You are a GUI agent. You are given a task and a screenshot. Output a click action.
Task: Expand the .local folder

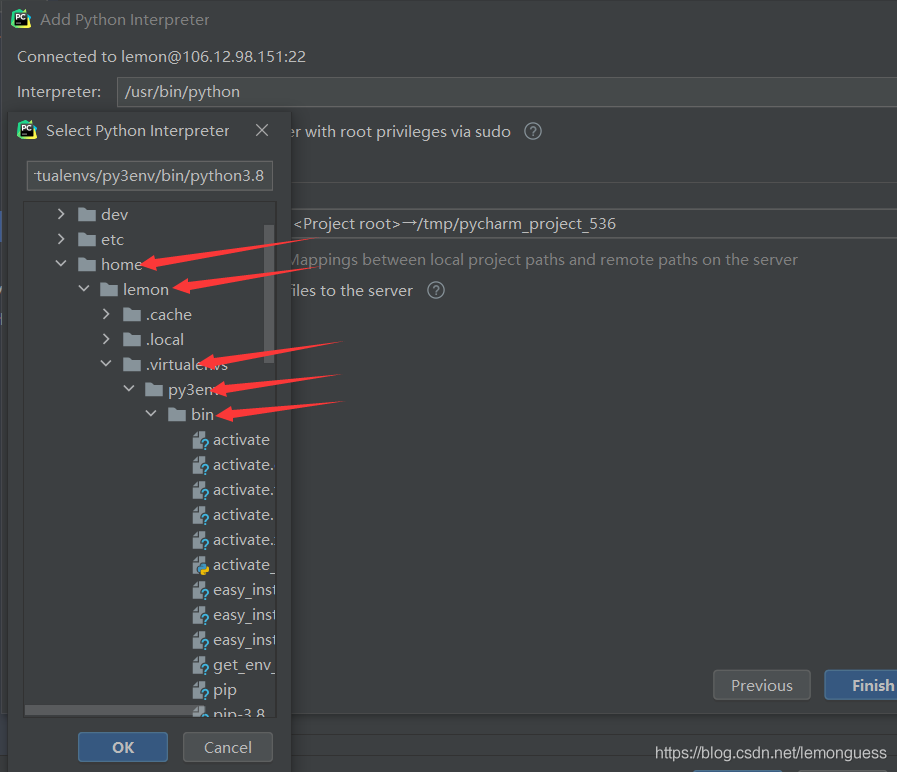[107, 339]
